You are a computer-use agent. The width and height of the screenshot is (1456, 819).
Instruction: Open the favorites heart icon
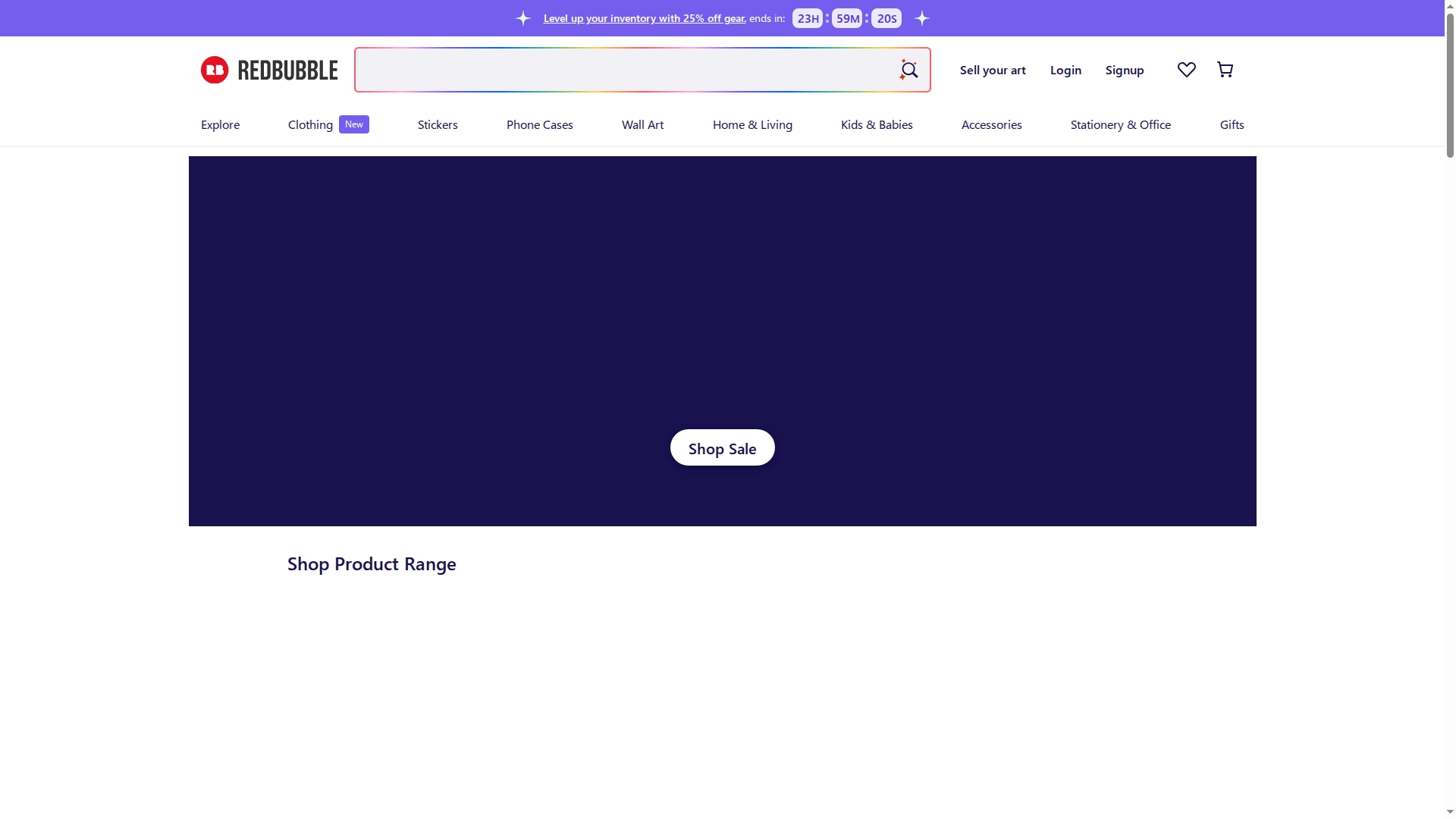[1186, 70]
